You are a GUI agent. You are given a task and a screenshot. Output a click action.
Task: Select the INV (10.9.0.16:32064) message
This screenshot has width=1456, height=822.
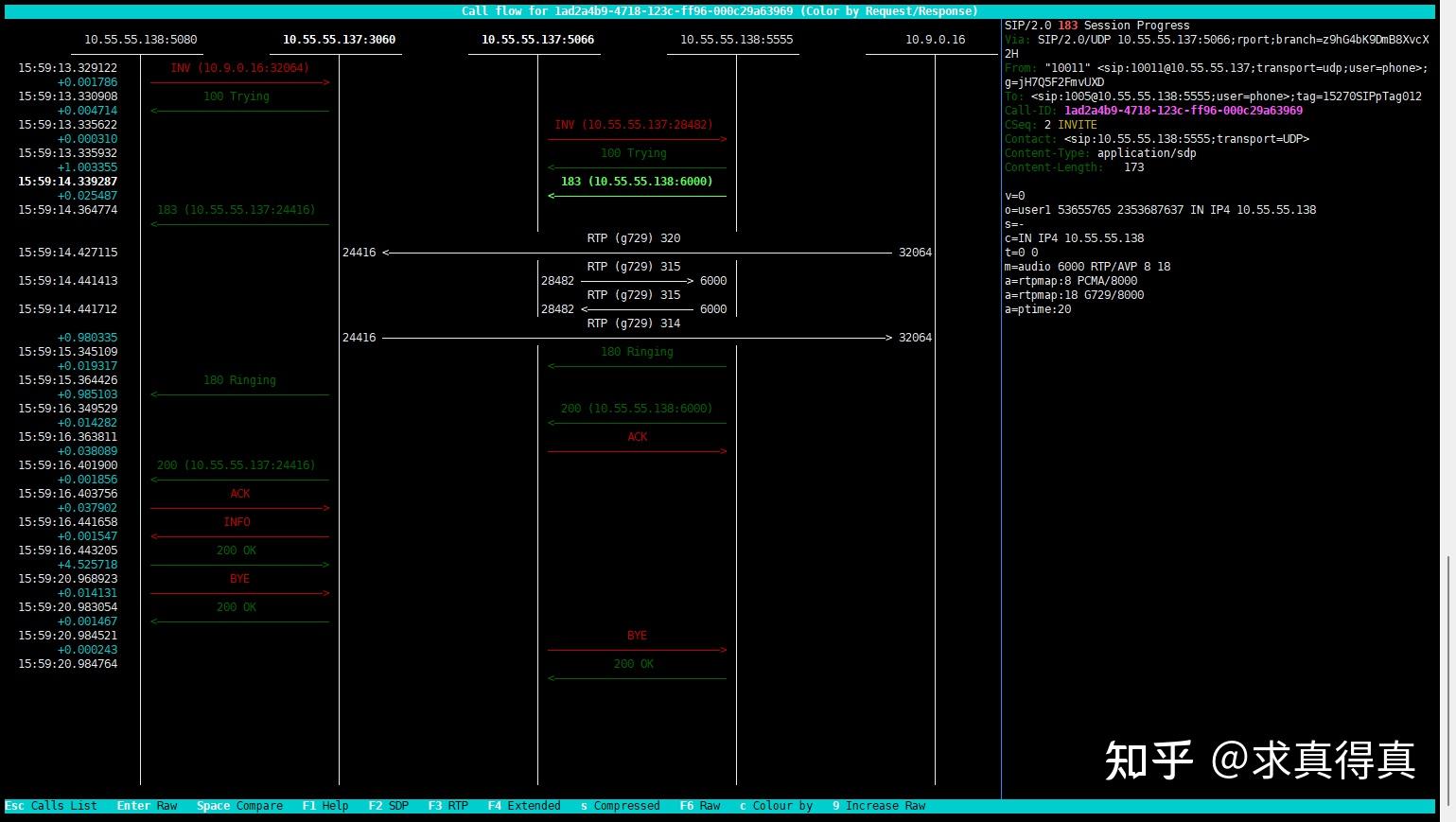[x=239, y=68]
